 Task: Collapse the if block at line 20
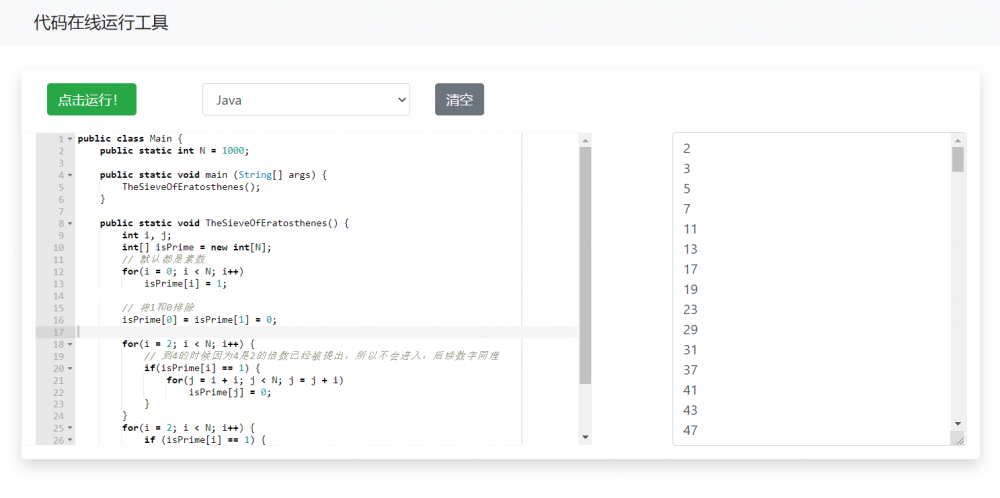point(70,368)
